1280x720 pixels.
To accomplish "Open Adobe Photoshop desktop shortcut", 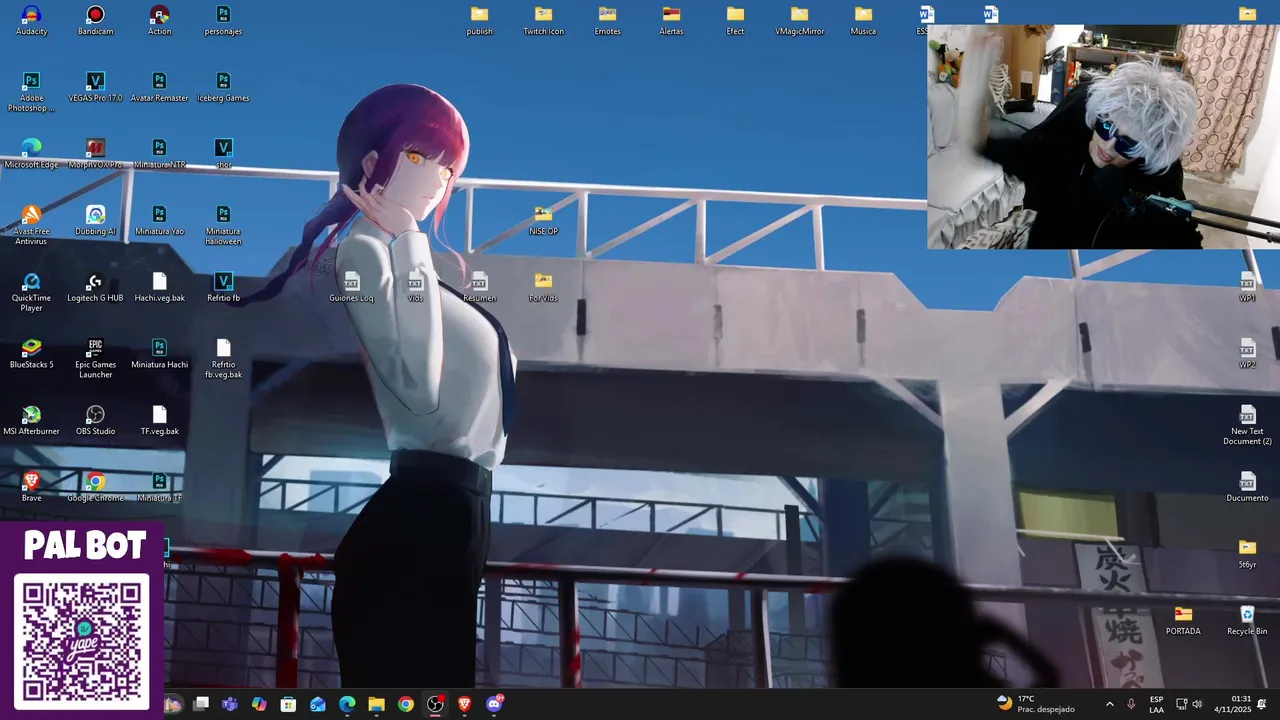I will point(31,92).
